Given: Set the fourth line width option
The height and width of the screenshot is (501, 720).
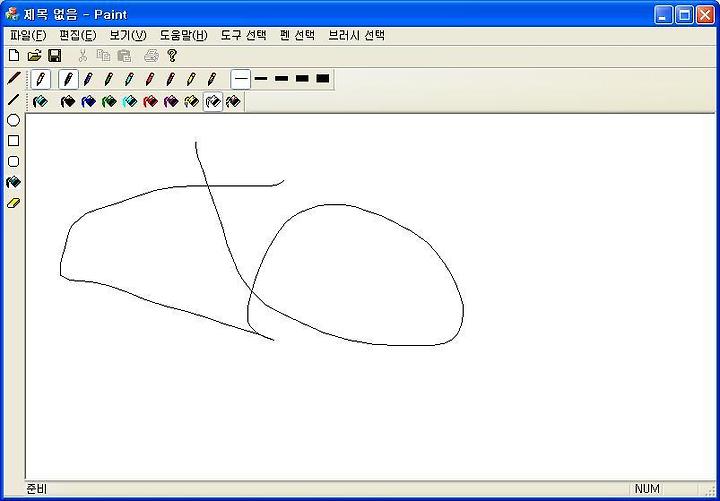Looking at the screenshot, I should coord(302,79).
